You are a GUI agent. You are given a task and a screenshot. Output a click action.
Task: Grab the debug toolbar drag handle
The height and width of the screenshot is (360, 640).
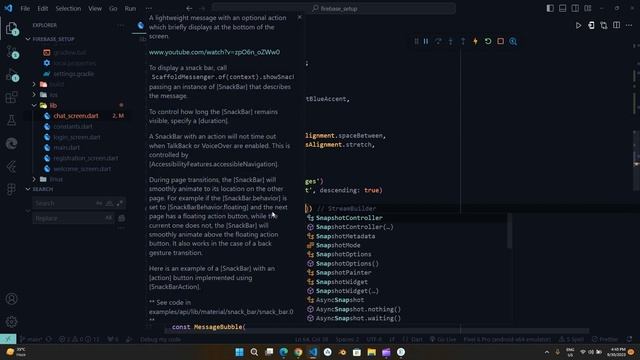click(416, 41)
